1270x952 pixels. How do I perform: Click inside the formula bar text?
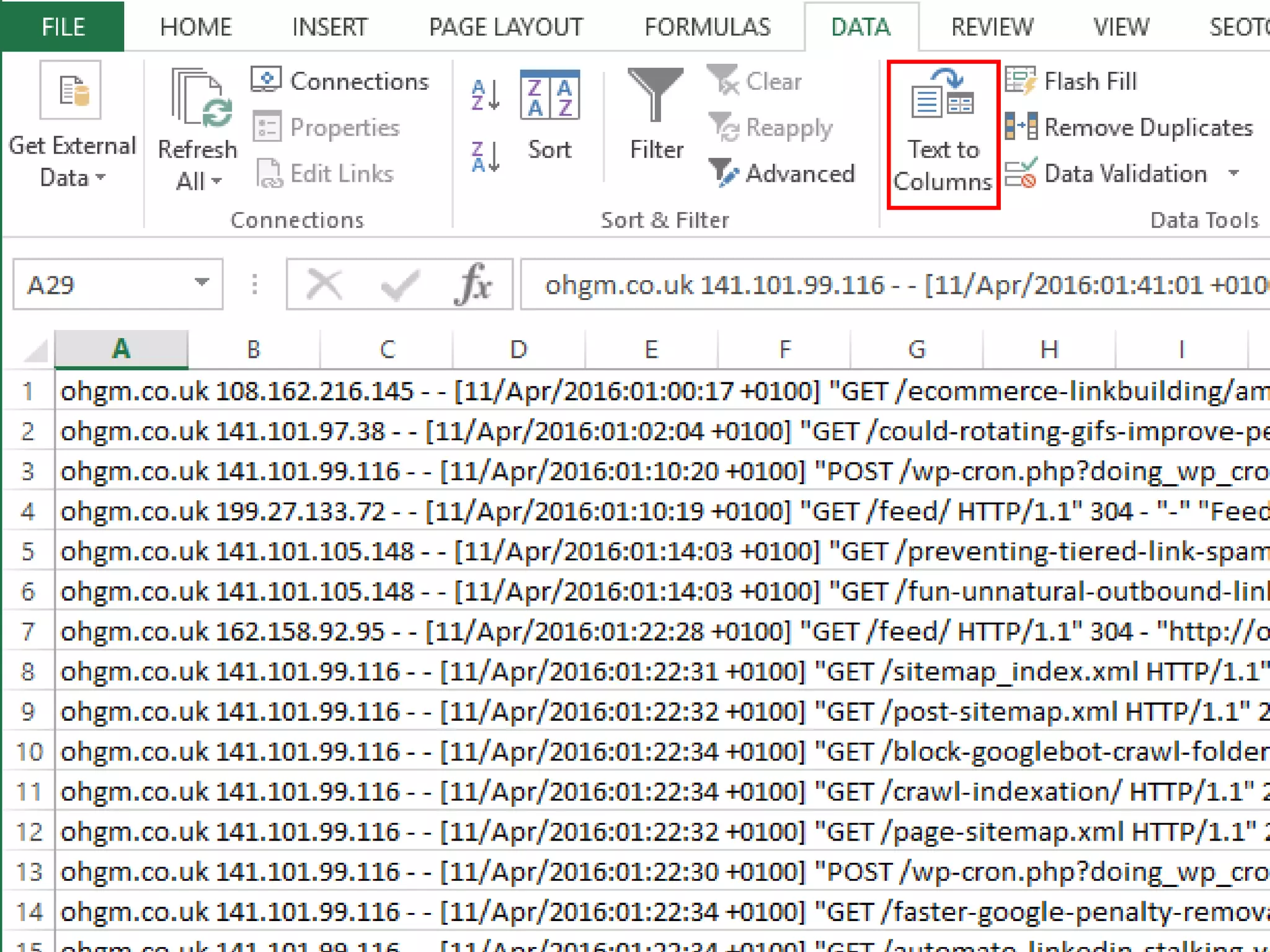pyautogui.click(x=893, y=285)
